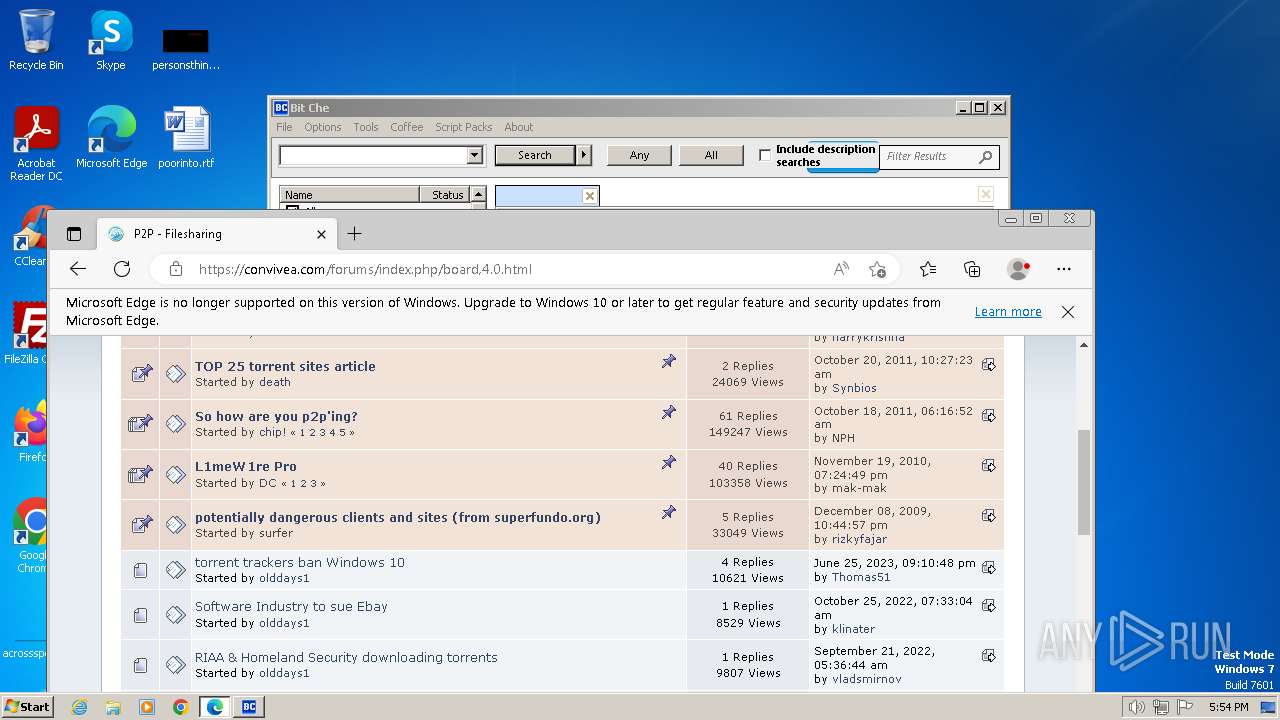The height and width of the screenshot is (720, 1280).
Task: Click Name column header in Bit Che
Action: (x=350, y=195)
